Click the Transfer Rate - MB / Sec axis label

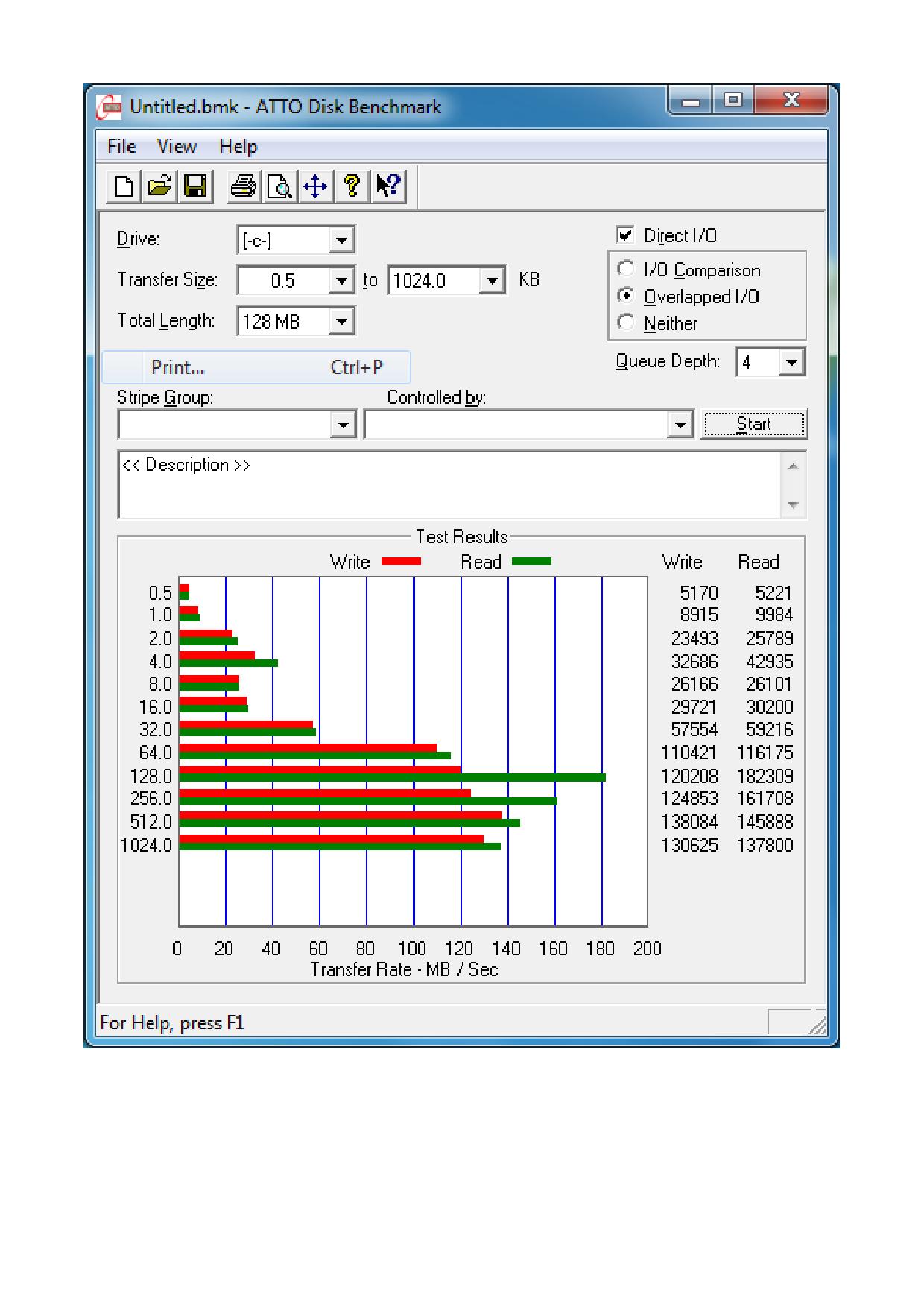[404, 969]
